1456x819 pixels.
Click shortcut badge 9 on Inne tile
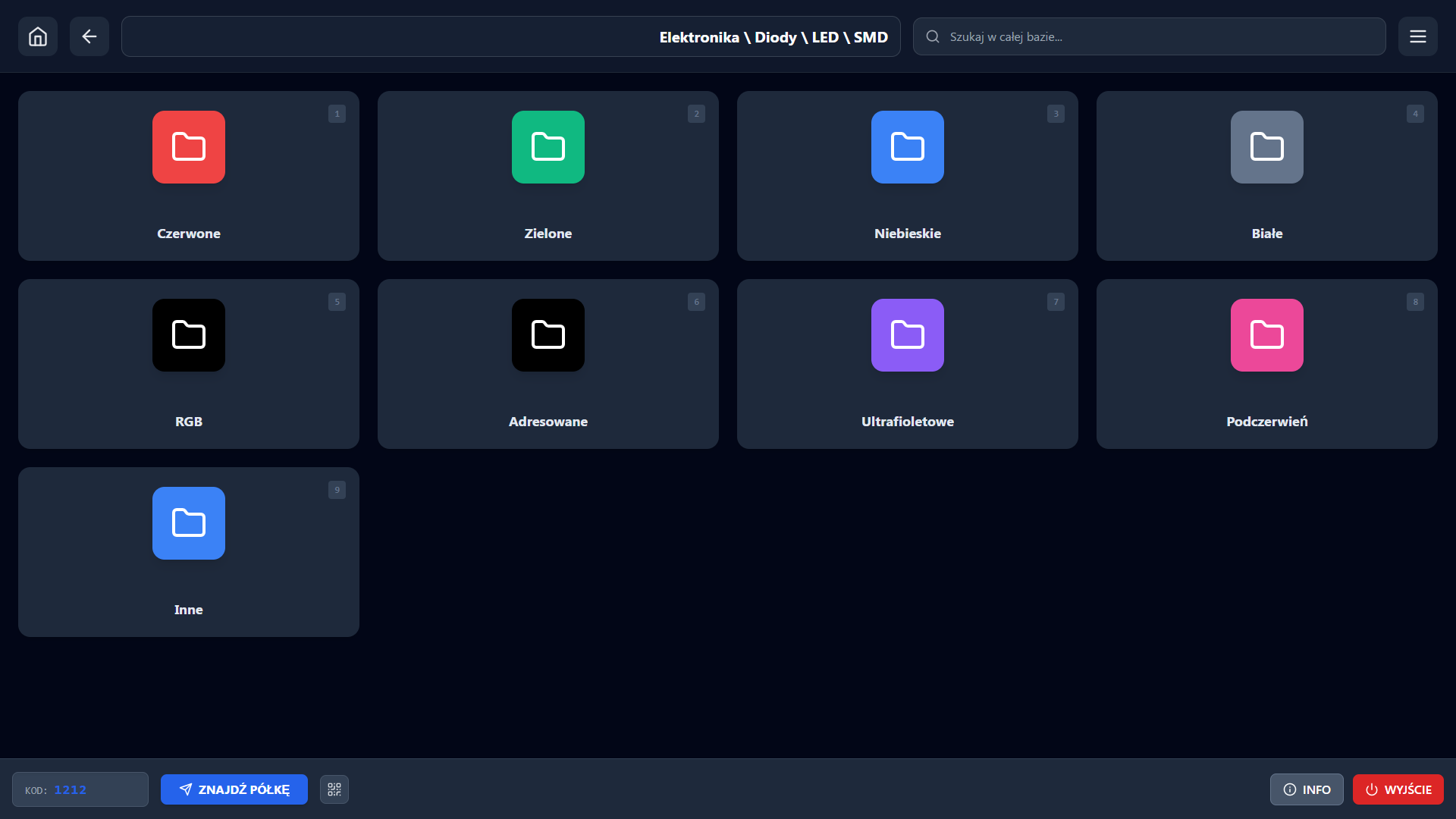pos(337,490)
